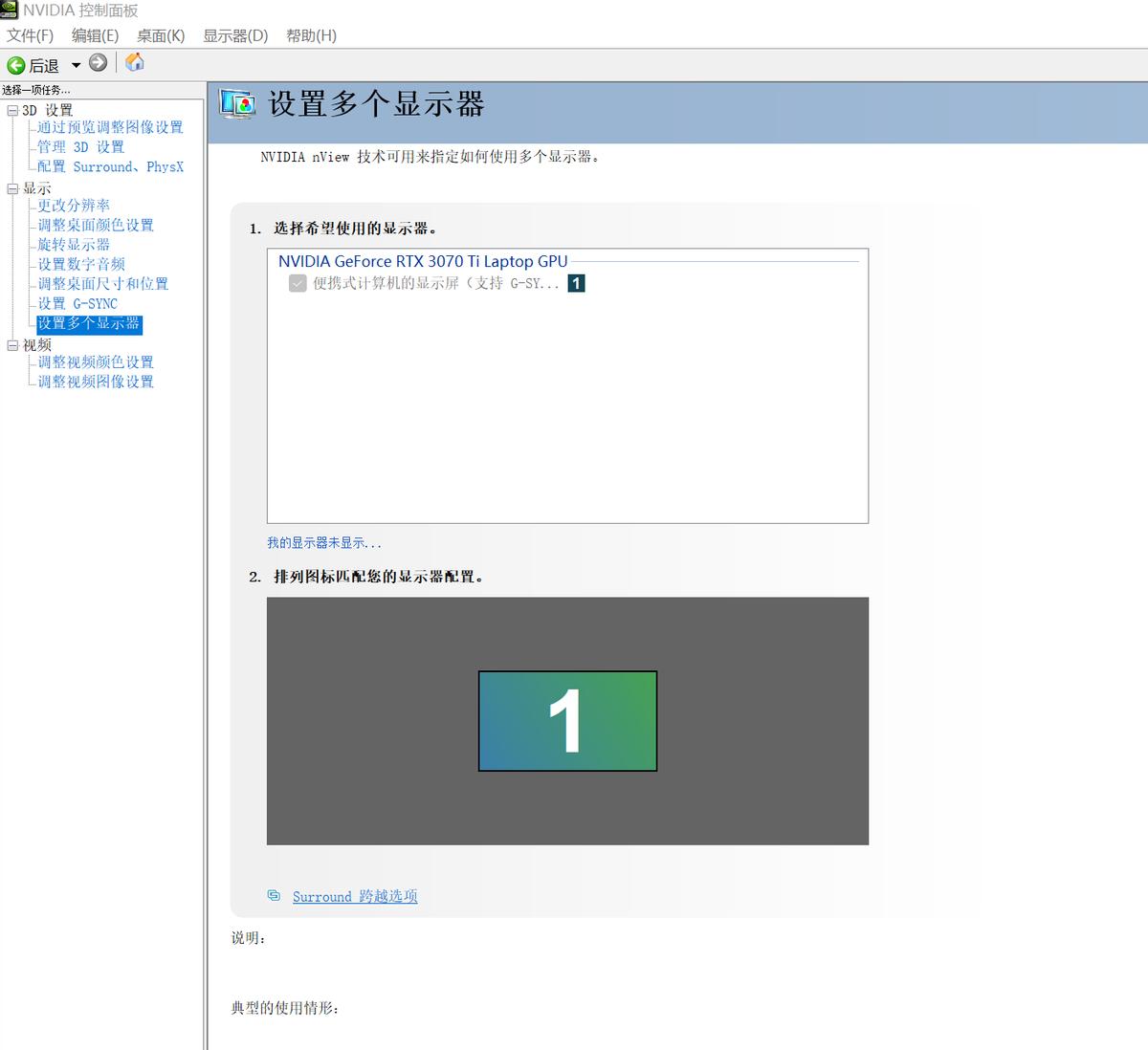Open the Back history dropdown arrow
This screenshot has height=1050, width=1148.
(x=76, y=65)
